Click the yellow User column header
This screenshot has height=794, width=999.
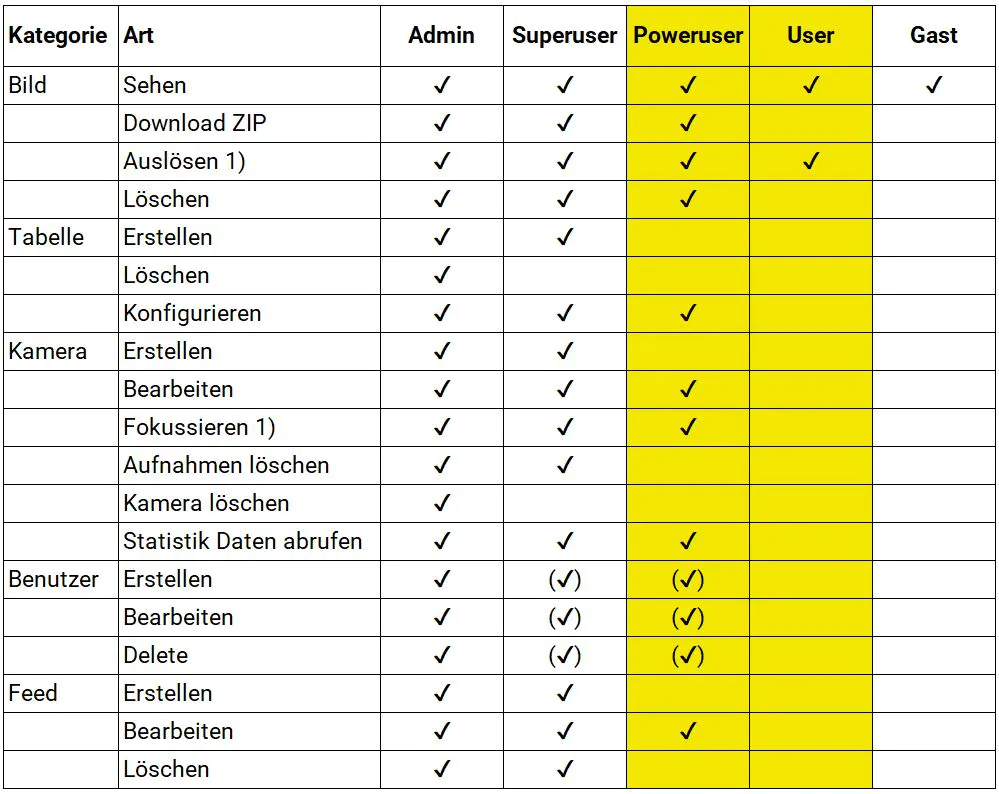810,36
